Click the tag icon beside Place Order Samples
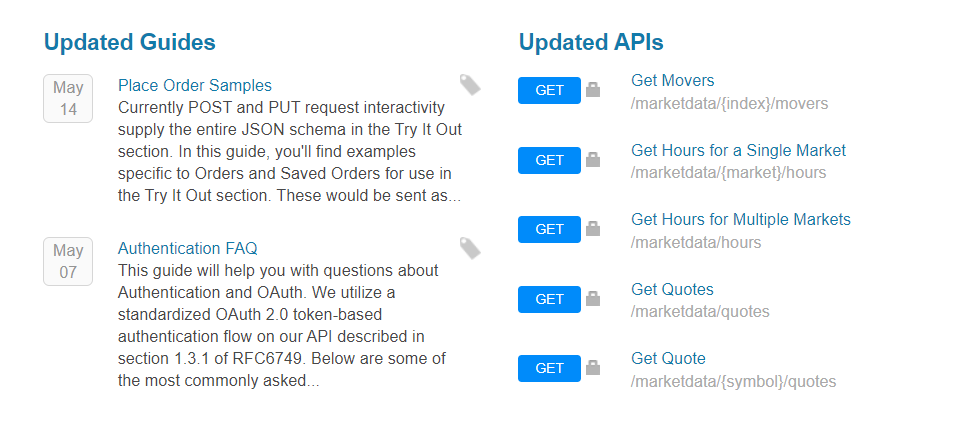Viewport: 978px width, 422px height. (470, 85)
